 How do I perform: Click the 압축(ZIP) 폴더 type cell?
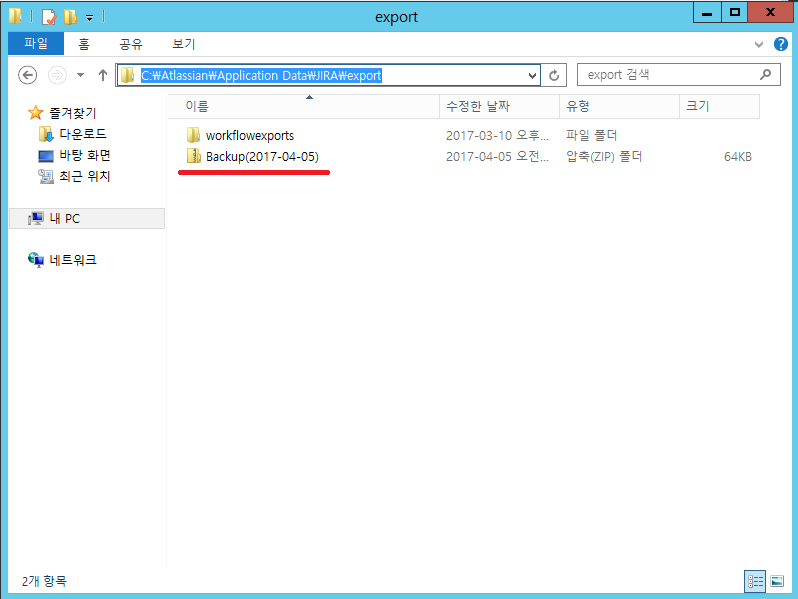click(604, 157)
